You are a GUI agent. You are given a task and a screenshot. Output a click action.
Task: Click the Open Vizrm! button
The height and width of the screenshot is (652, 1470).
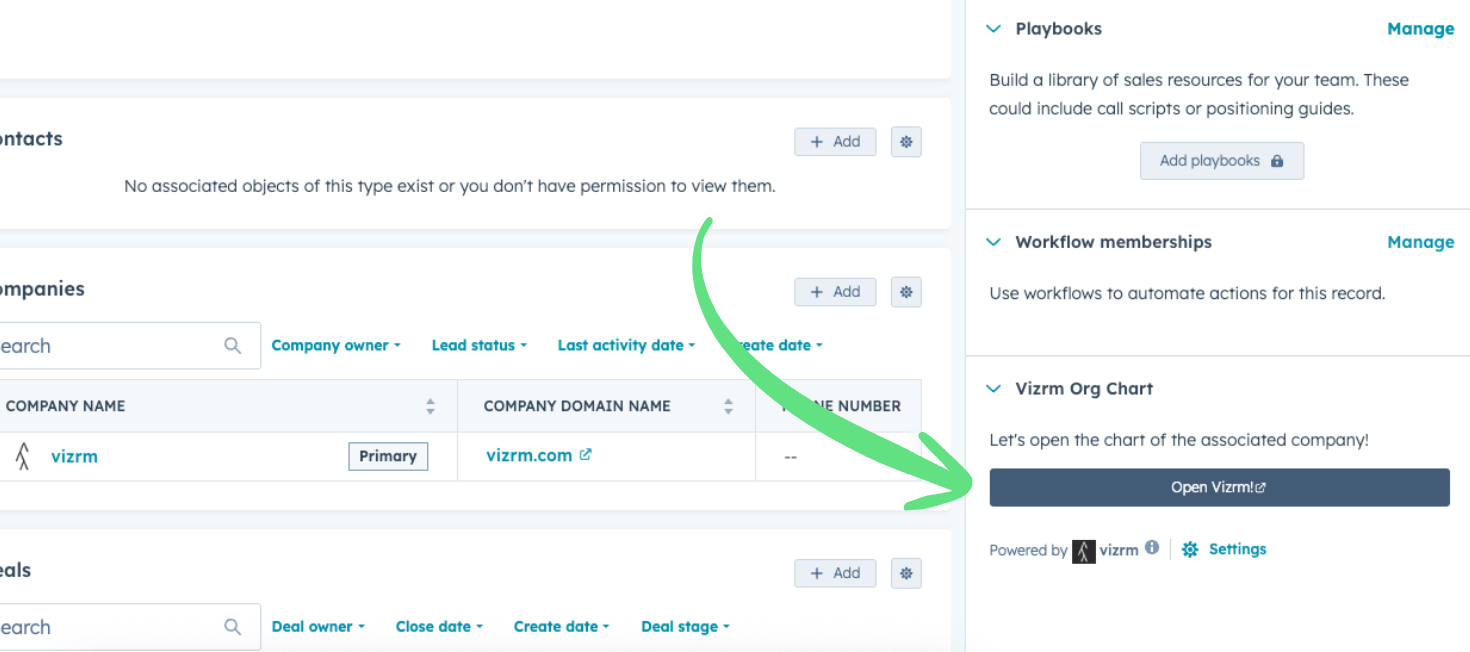(1219, 488)
